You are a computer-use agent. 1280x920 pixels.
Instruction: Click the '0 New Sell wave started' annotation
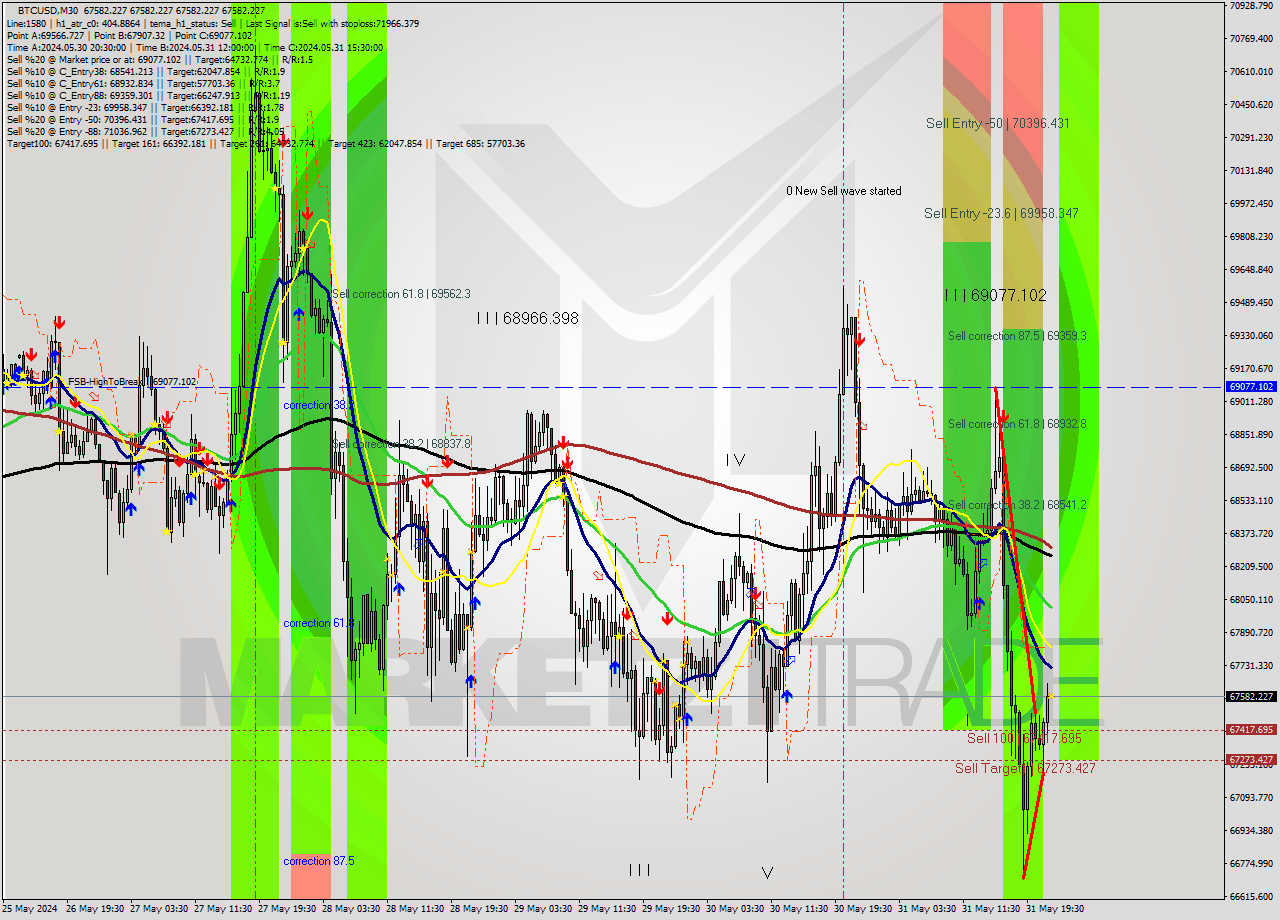pos(843,191)
